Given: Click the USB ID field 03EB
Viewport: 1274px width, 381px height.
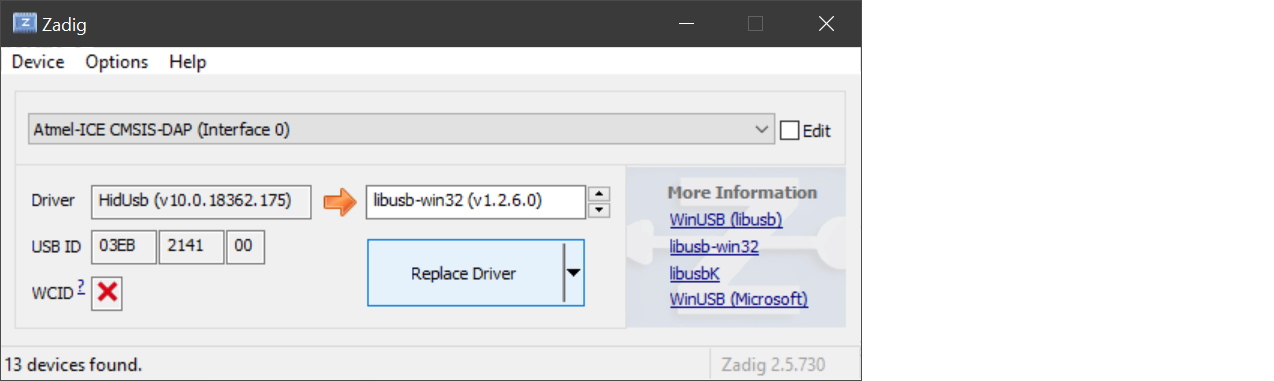Looking at the screenshot, I should [124, 247].
